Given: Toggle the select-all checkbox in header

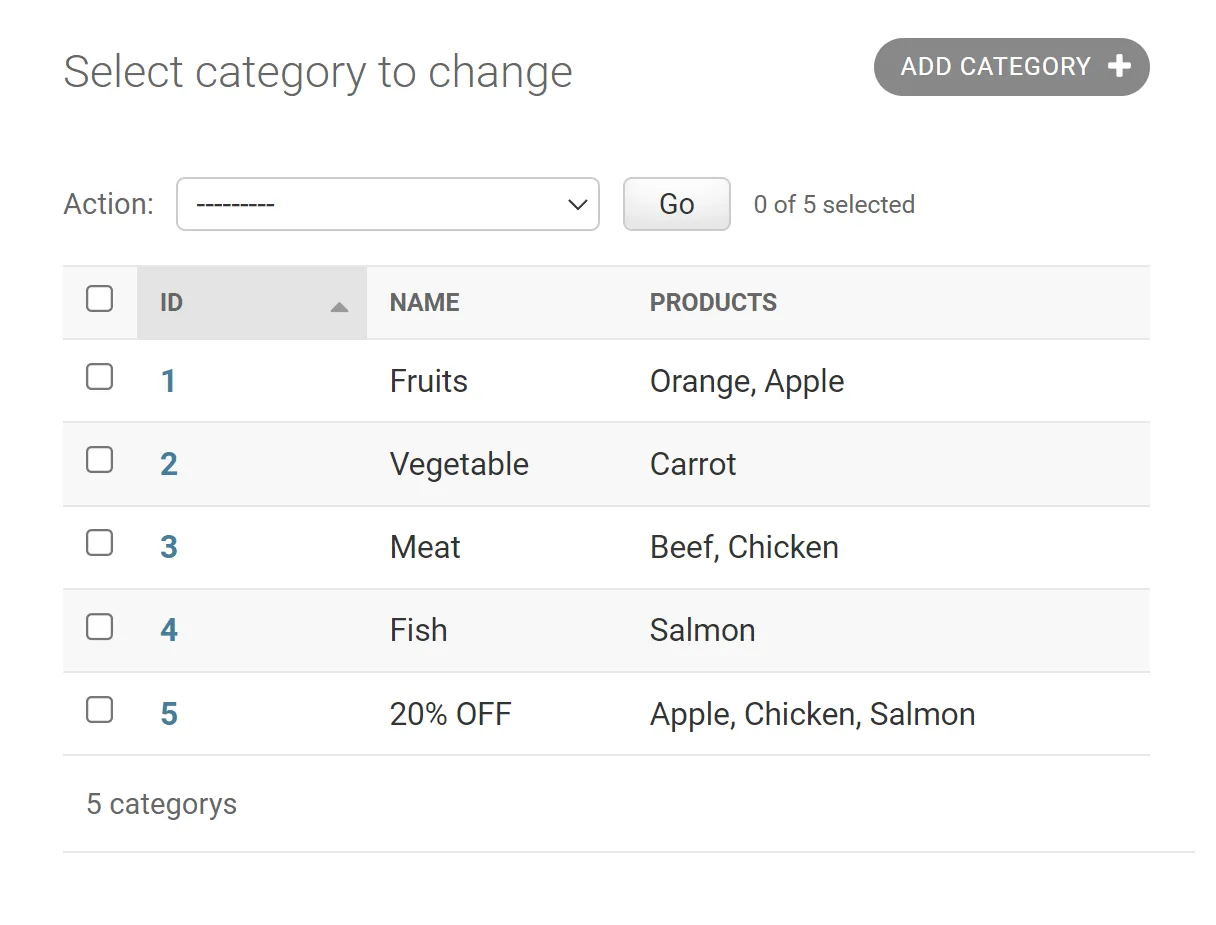Looking at the screenshot, I should 100,299.
